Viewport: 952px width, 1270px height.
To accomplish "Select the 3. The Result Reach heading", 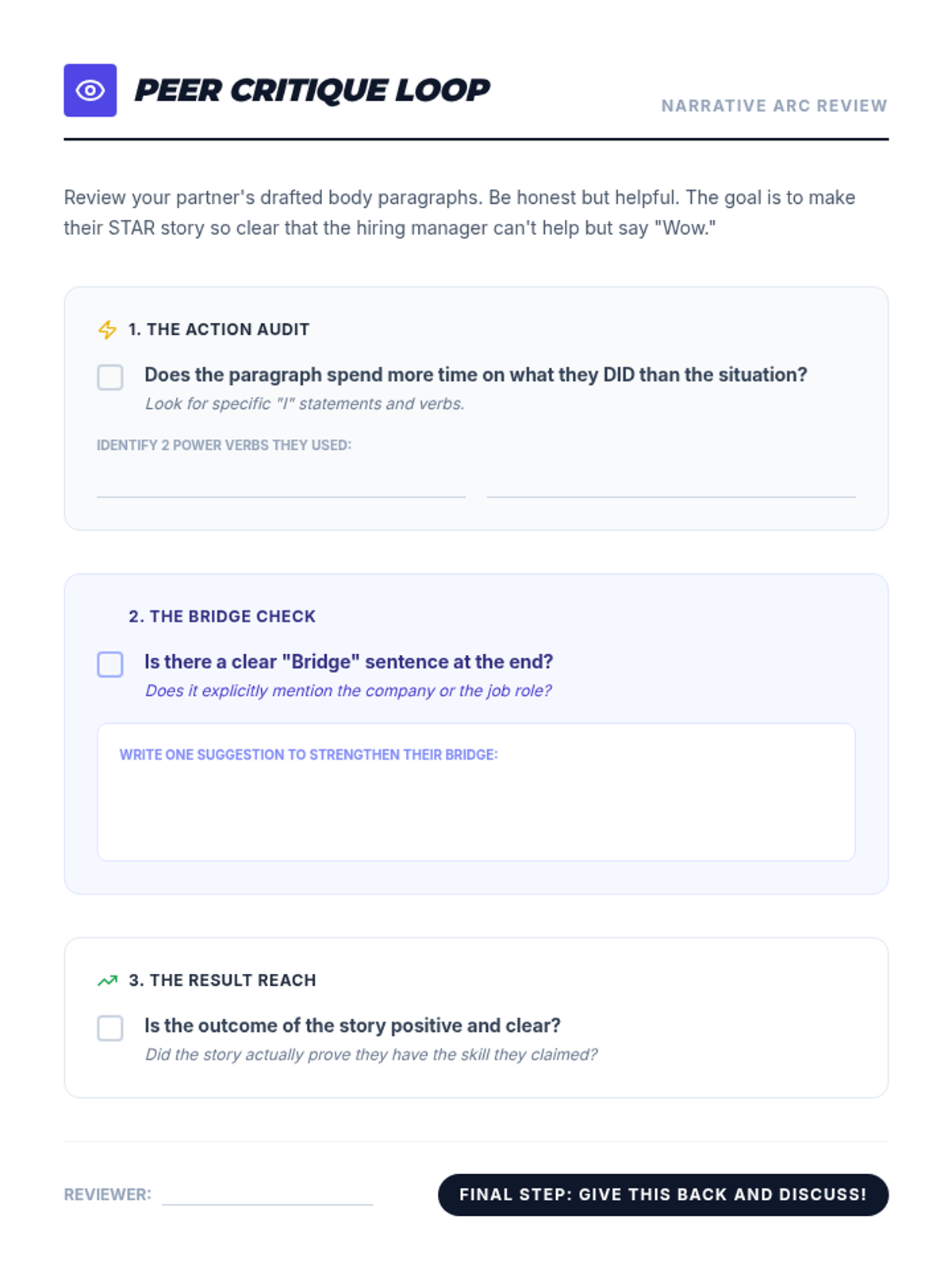I will click(x=222, y=980).
